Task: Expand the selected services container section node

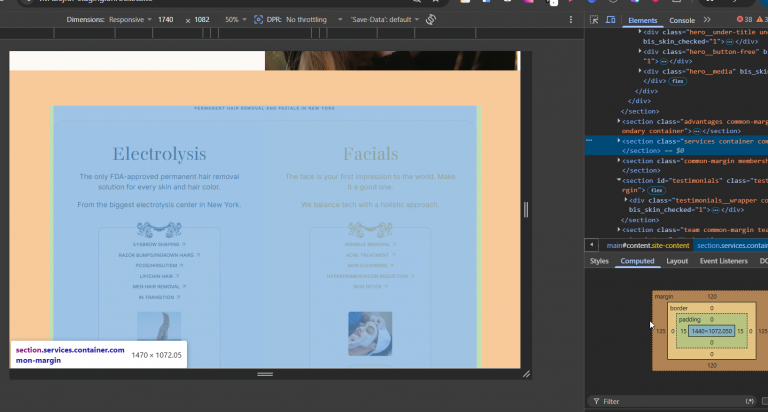Action: 619,141
